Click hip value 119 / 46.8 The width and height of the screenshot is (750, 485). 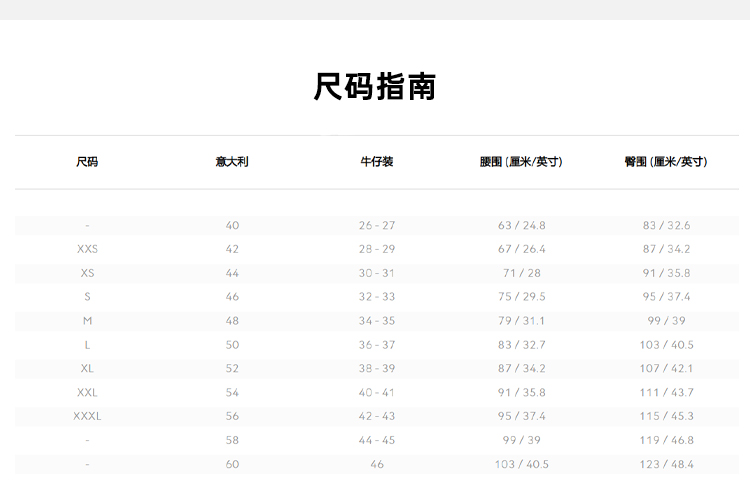click(666, 440)
